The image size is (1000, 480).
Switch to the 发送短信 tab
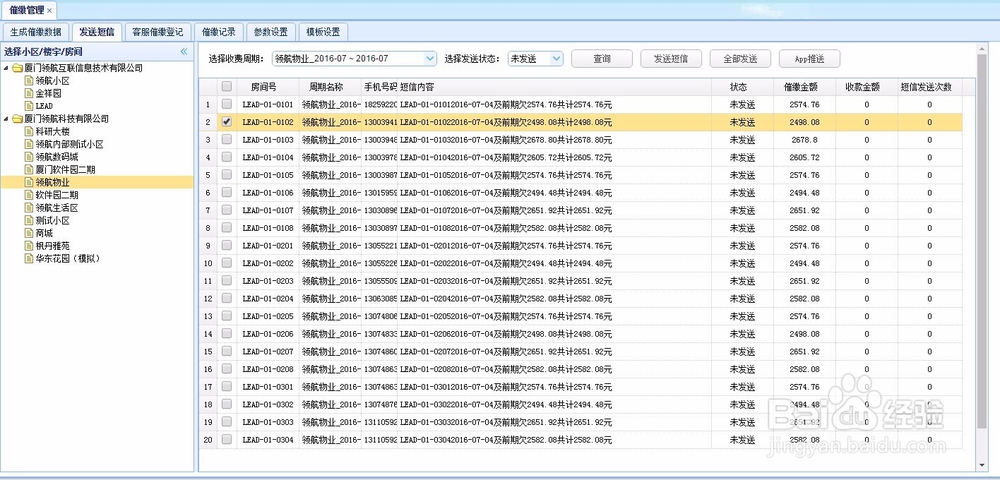[x=97, y=32]
